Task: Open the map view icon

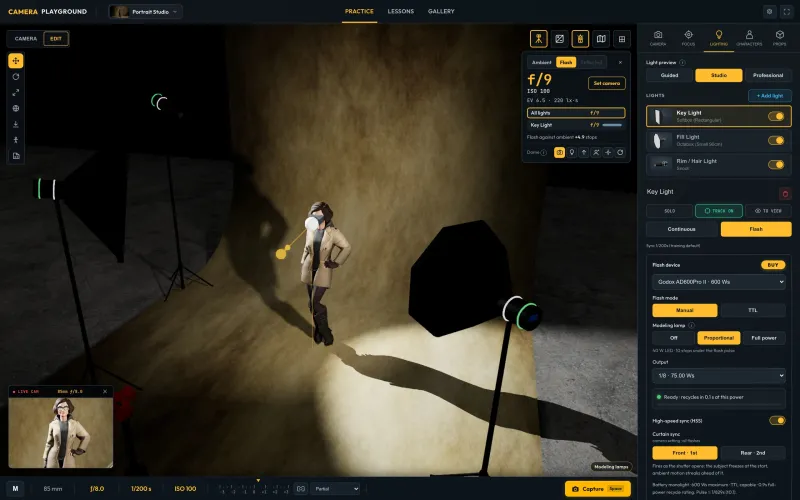Action: click(601, 39)
